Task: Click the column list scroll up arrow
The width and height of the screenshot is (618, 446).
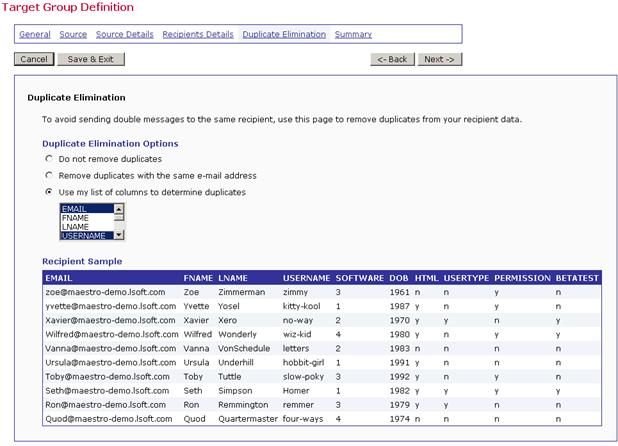Action: 119,208
